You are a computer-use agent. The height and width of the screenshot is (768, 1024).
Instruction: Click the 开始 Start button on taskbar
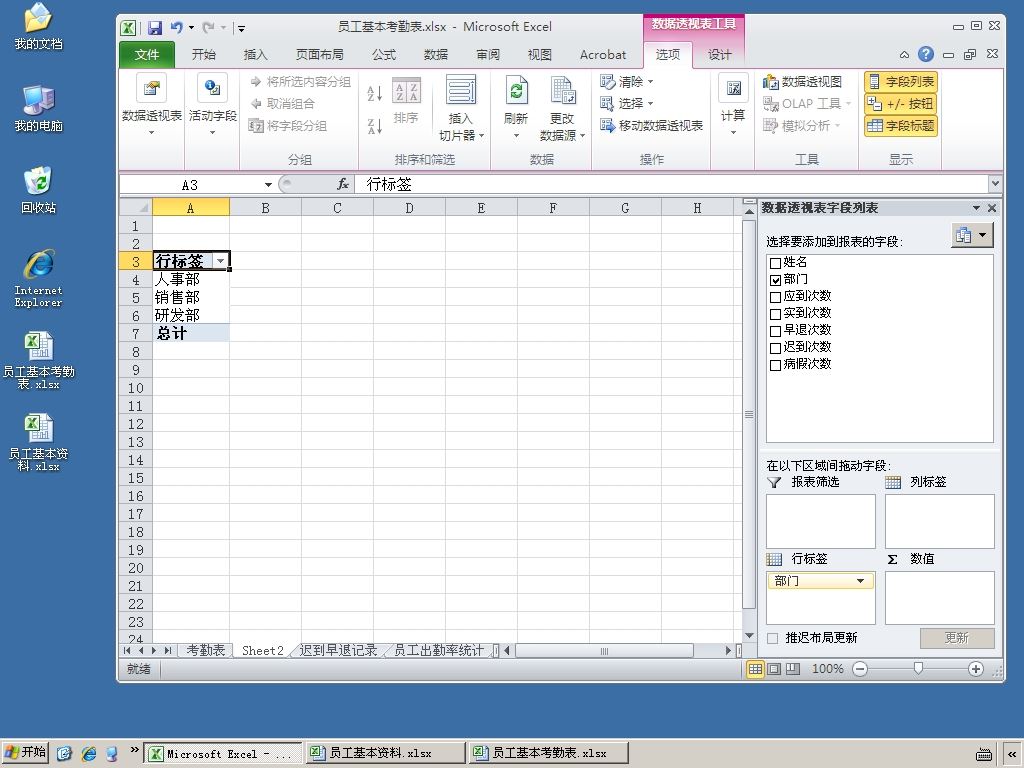[x=25, y=752]
